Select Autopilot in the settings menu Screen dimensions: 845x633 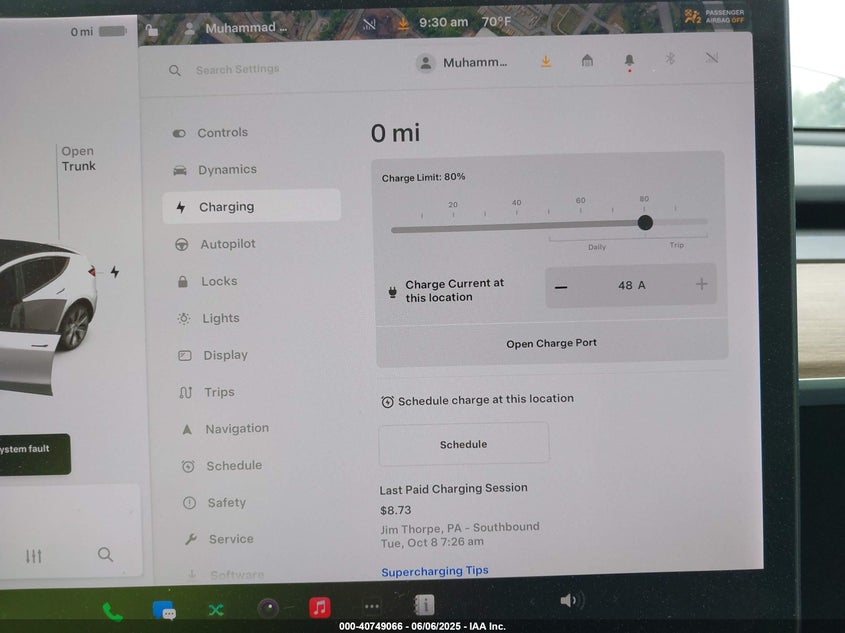click(227, 244)
